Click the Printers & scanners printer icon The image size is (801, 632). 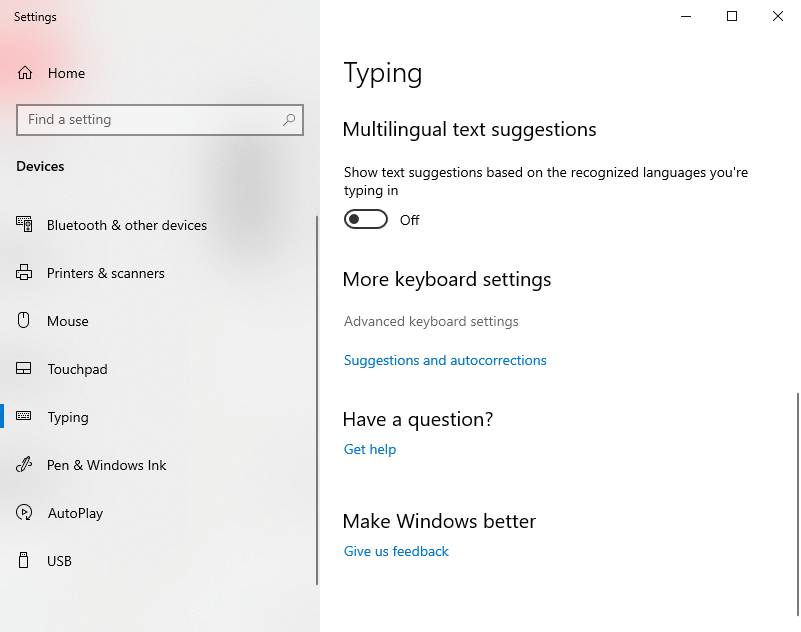coord(24,273)
